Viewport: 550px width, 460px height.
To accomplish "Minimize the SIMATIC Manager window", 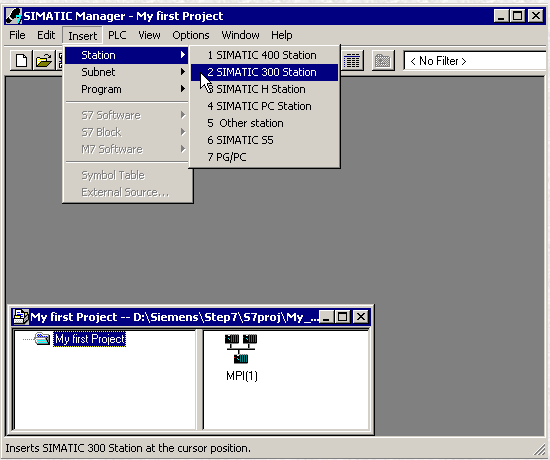I will pos(501,16).
